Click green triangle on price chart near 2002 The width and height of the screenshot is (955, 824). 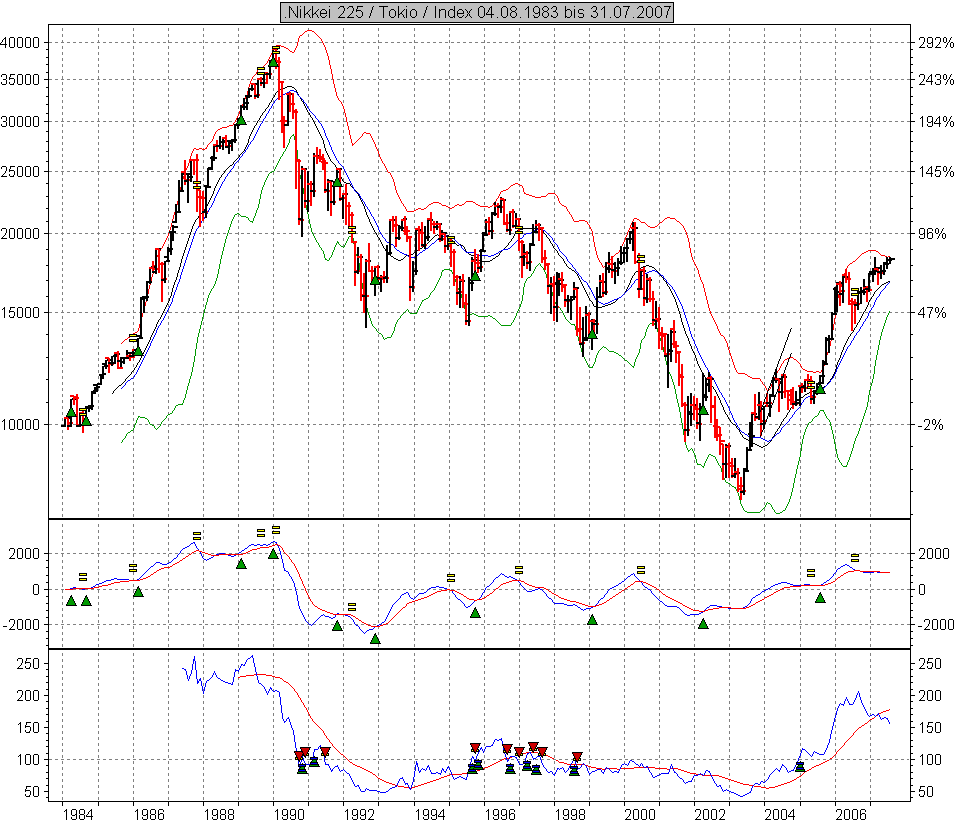(703, 408)
